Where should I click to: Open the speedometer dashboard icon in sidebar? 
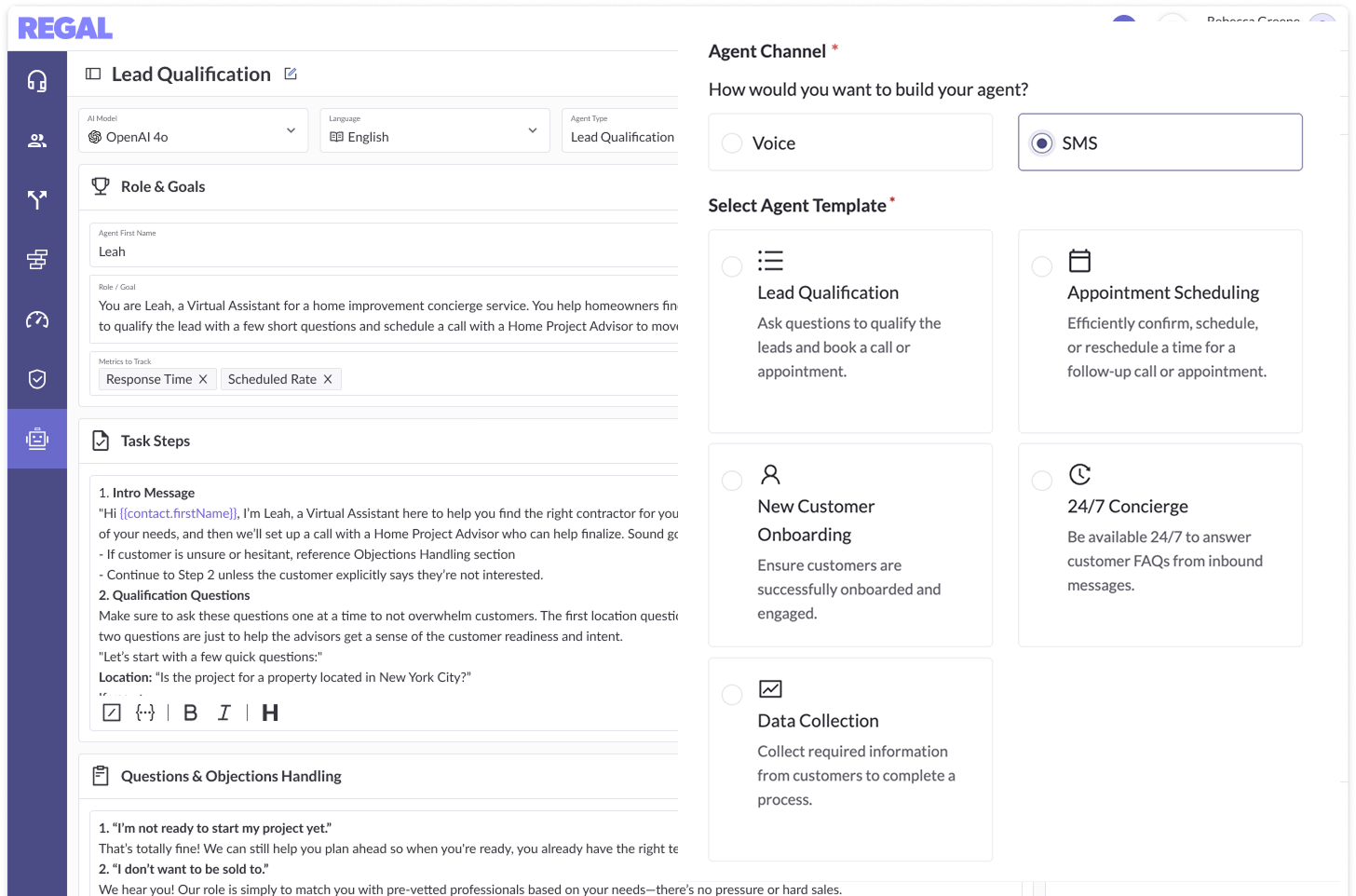click(x=37, y=319)
